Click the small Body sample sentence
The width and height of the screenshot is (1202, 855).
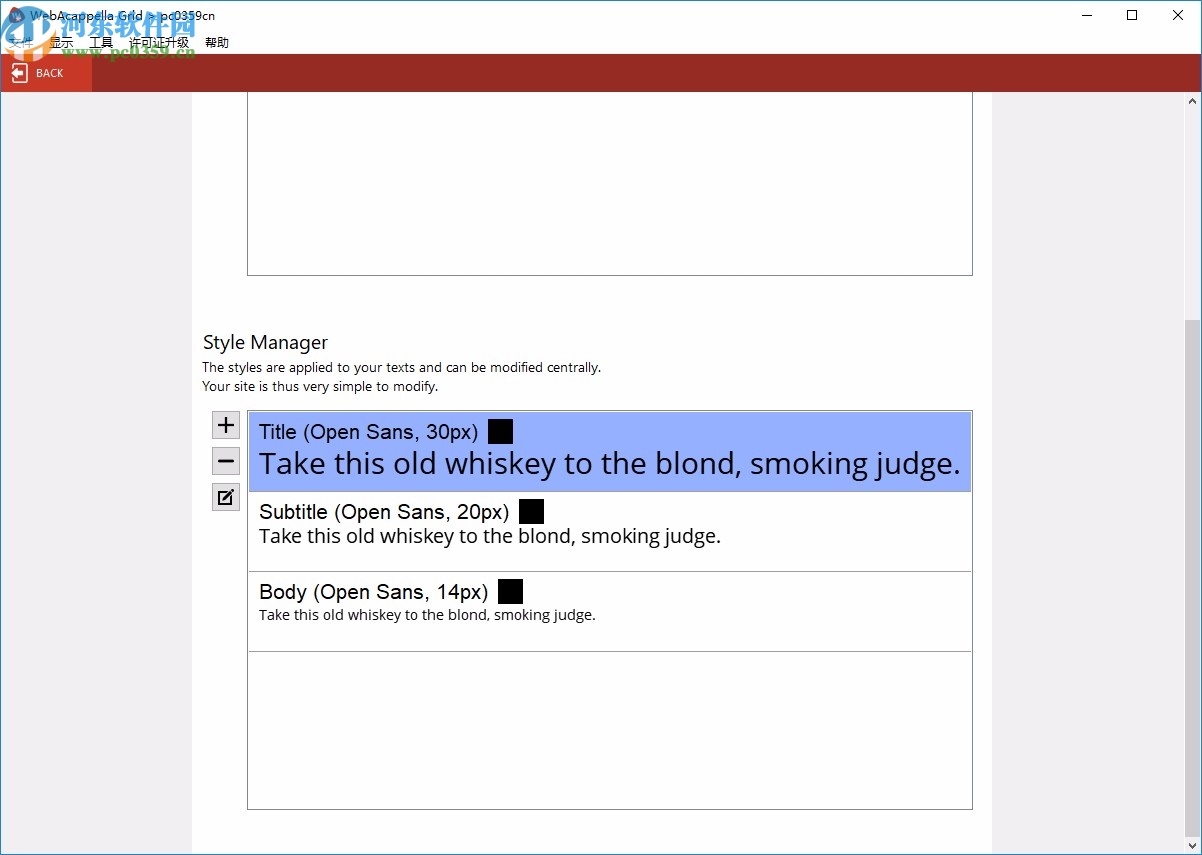[x=427, y=615]
